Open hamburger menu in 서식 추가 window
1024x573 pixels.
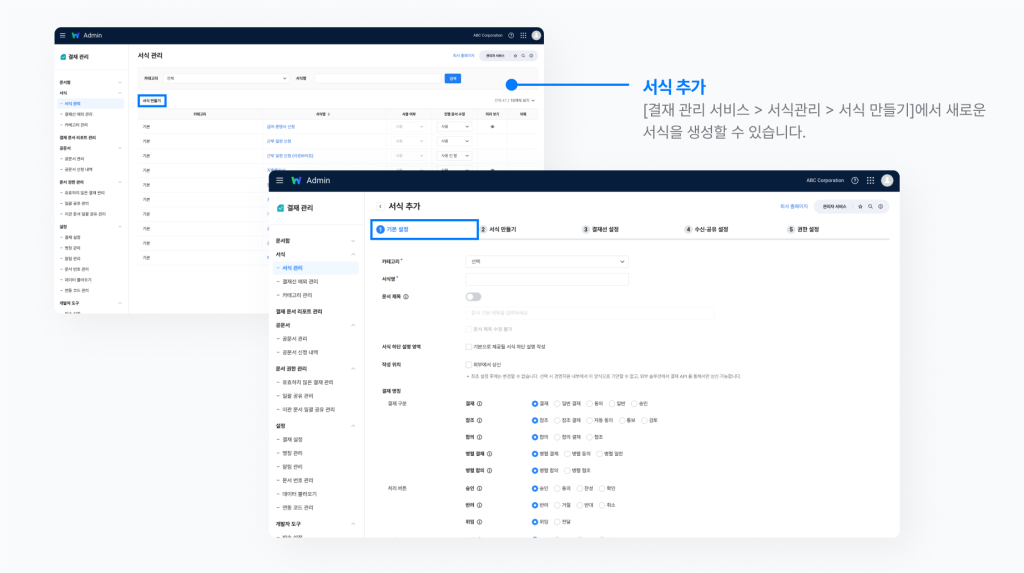pyautogui.click(x=279, y=181)
